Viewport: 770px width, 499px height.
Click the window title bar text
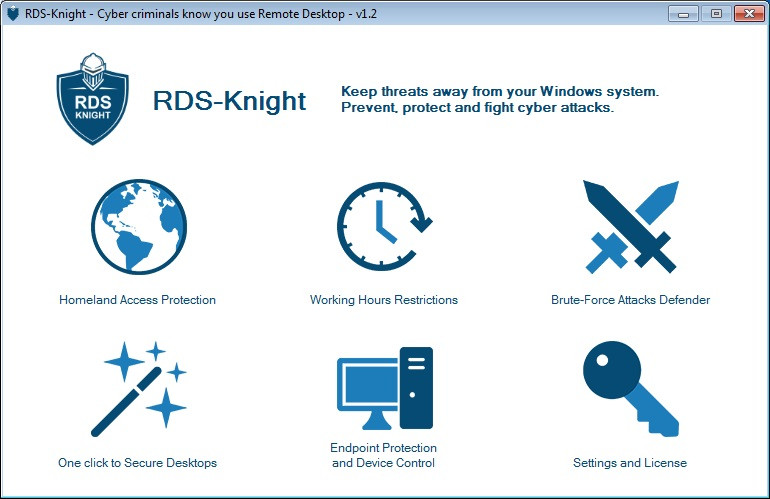tap(201, 14)
